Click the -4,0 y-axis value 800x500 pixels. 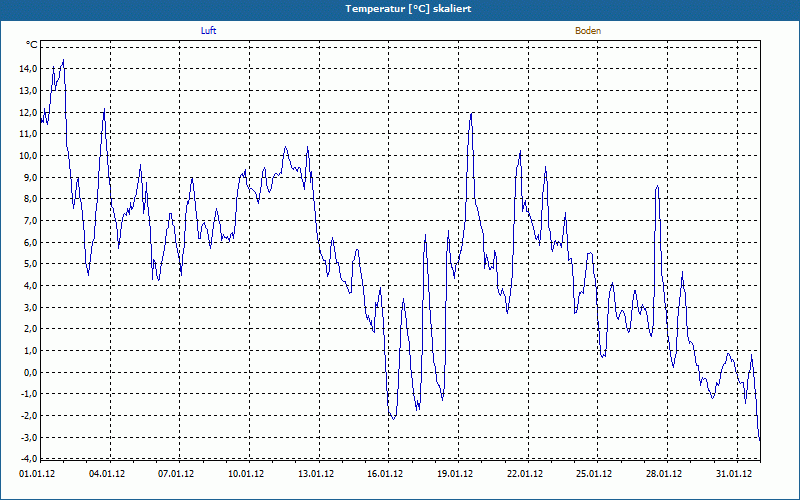[29, 459]
